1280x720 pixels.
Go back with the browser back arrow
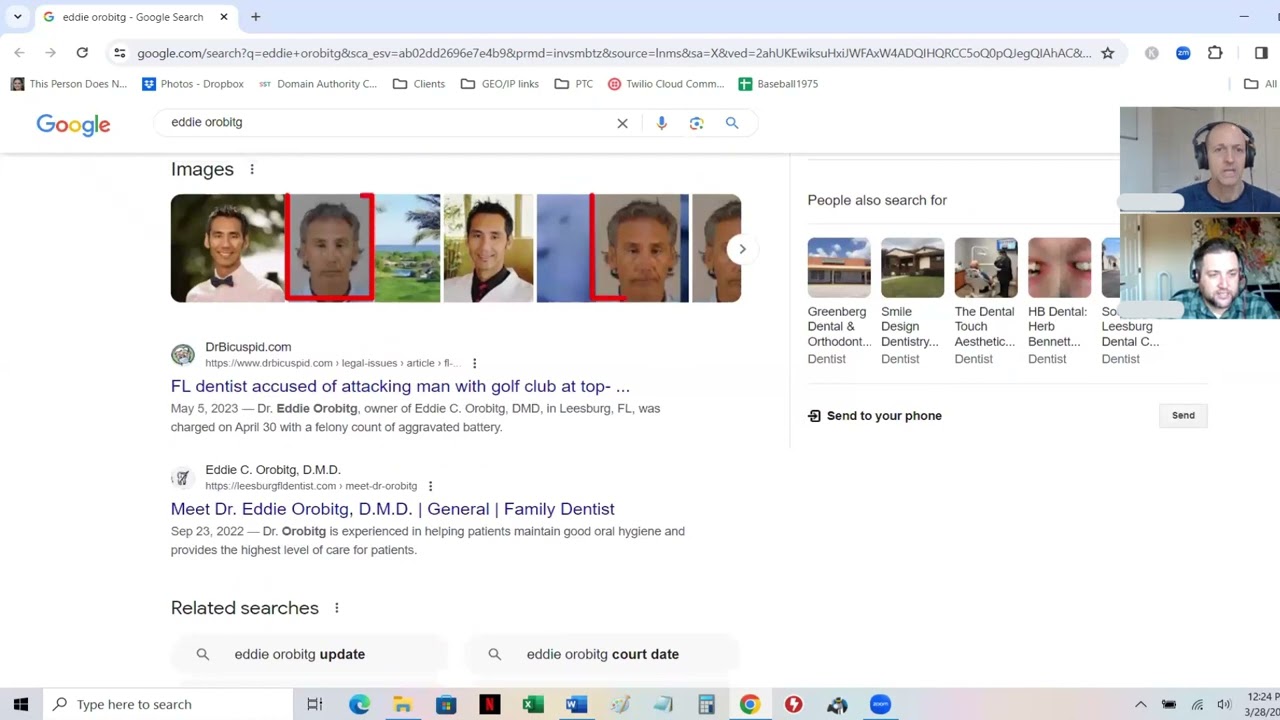[x=19, y=53]
